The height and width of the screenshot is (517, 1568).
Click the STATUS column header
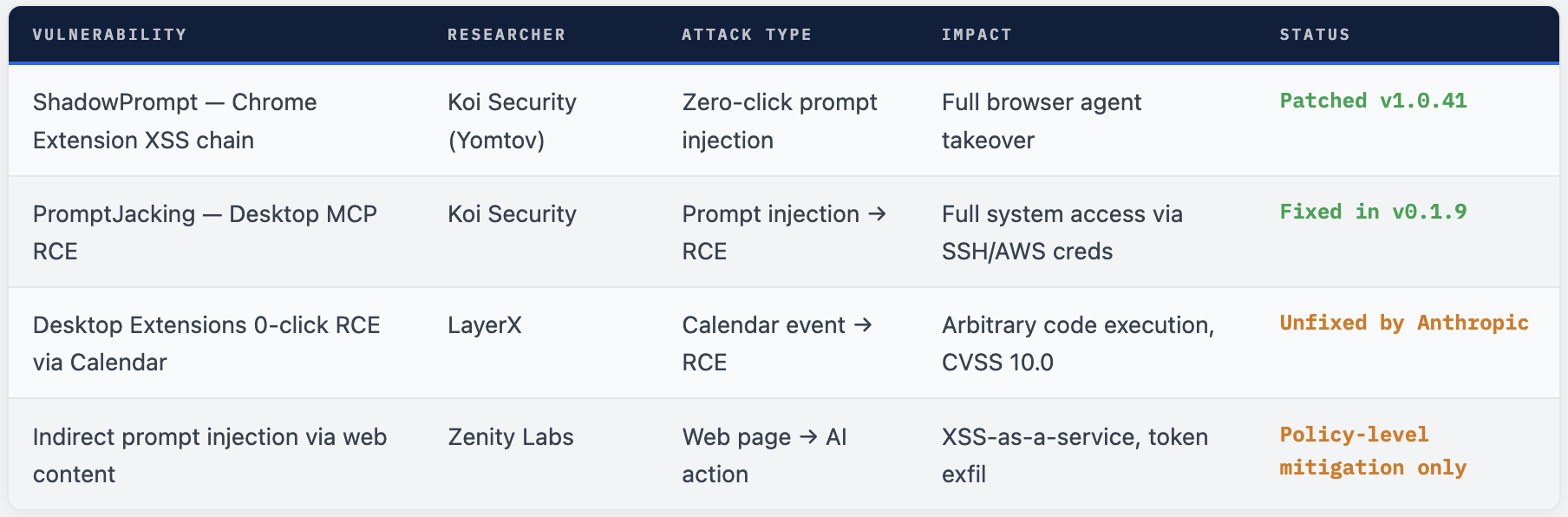[x=1315, y=35]
